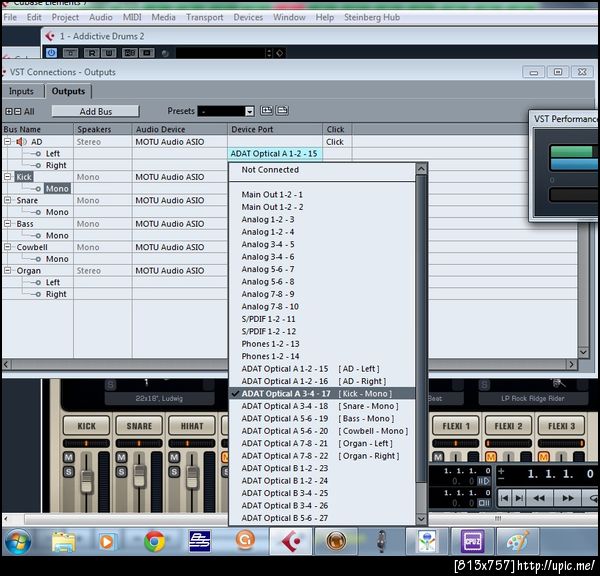This screenshot has height=576, width=600.
Task: Click the KICK channel volume fader
Action: pyautogui.click(x=87, y=481)
